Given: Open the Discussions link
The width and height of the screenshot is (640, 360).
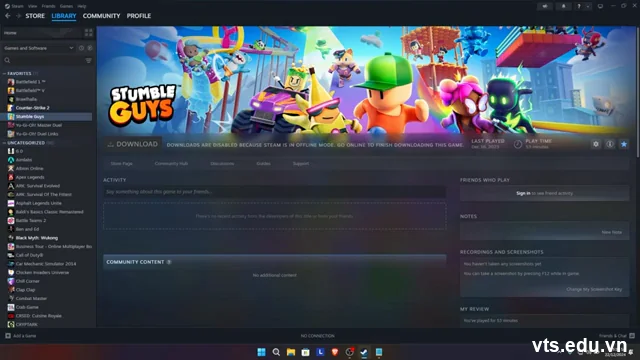Looking at the screenshot, I should [222, 164].
